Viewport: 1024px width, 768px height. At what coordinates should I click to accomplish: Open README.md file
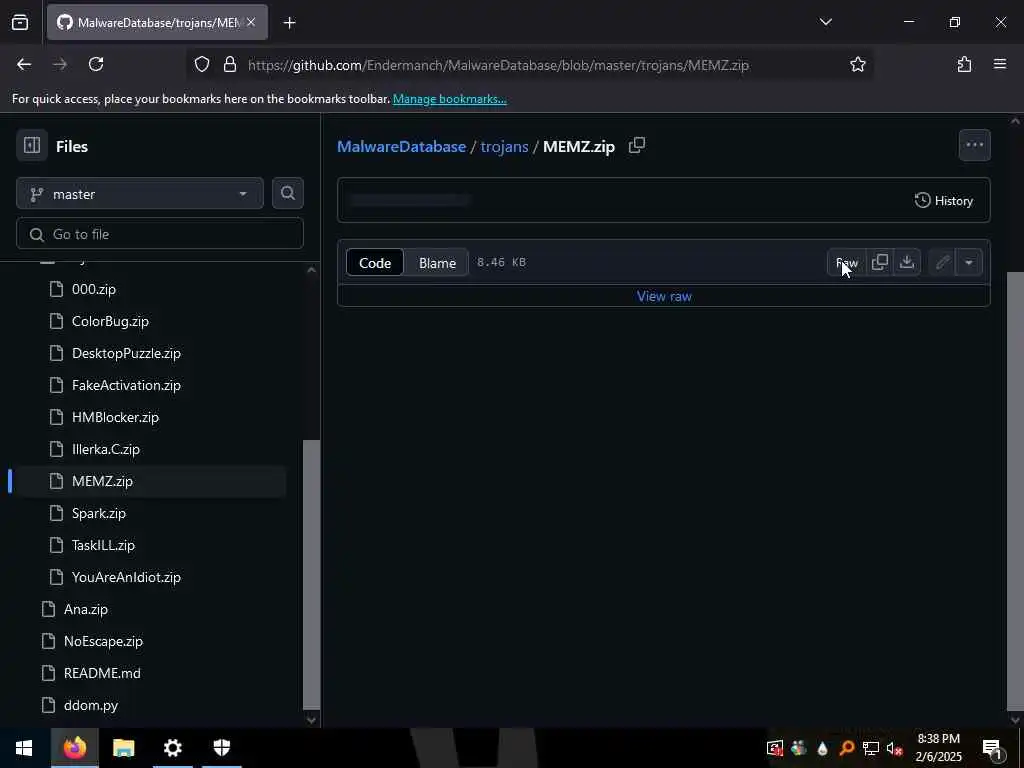102,673
